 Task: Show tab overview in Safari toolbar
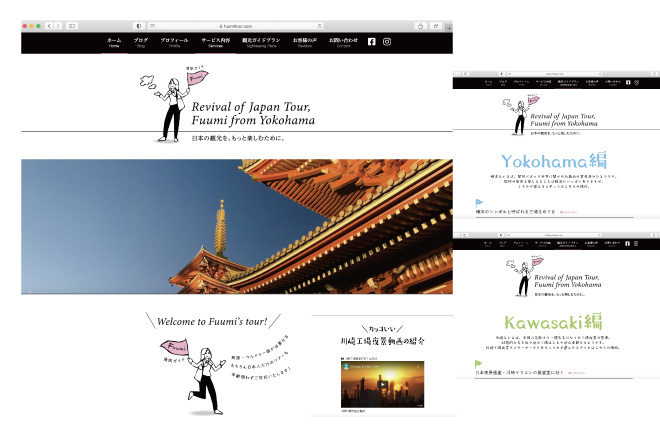point(436,25)
